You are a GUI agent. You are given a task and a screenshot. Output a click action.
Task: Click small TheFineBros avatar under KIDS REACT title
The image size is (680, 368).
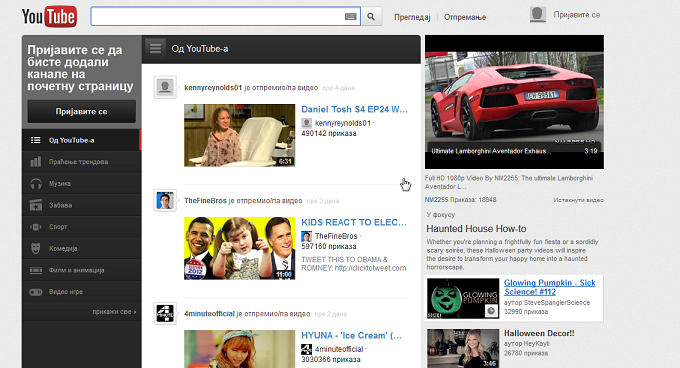pos(307,236)
